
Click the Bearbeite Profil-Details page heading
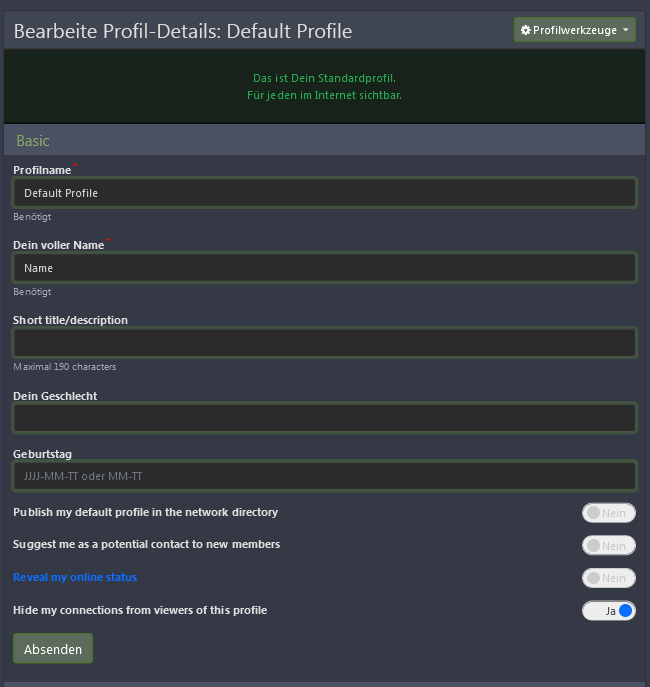(x=183, y=31)
